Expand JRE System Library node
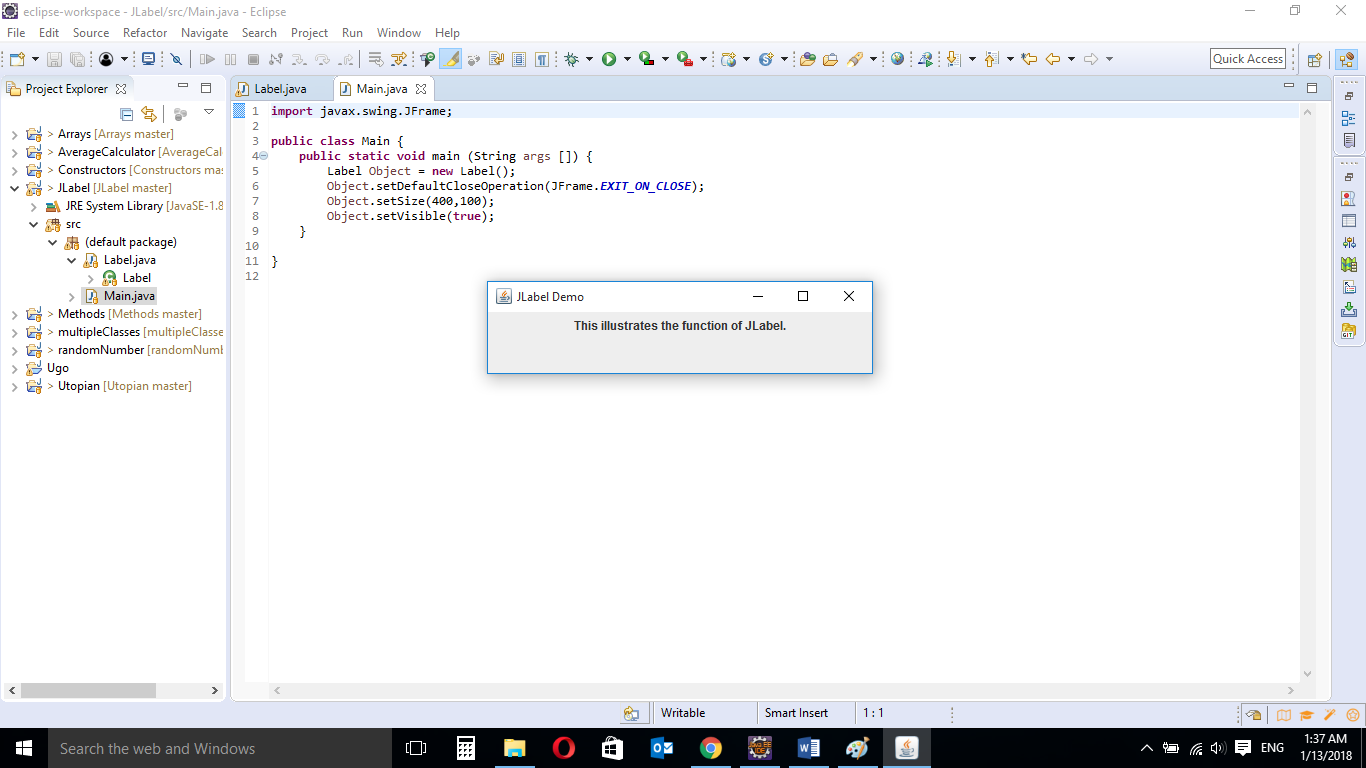Viewport: 1366px width, 768px height. (34, 206)
